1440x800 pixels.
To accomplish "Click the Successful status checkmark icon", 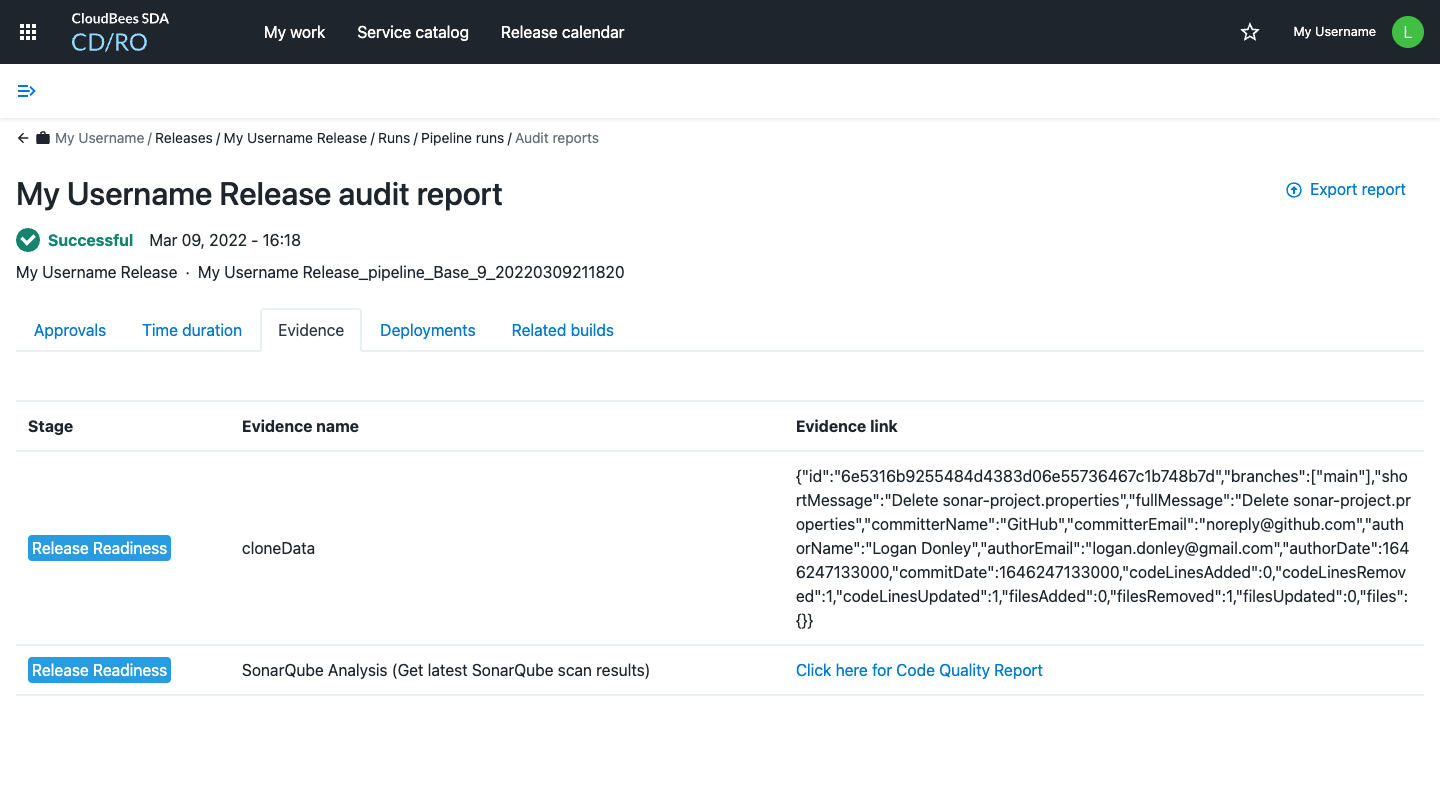I will pyautogui.click(x=27, y=240).
